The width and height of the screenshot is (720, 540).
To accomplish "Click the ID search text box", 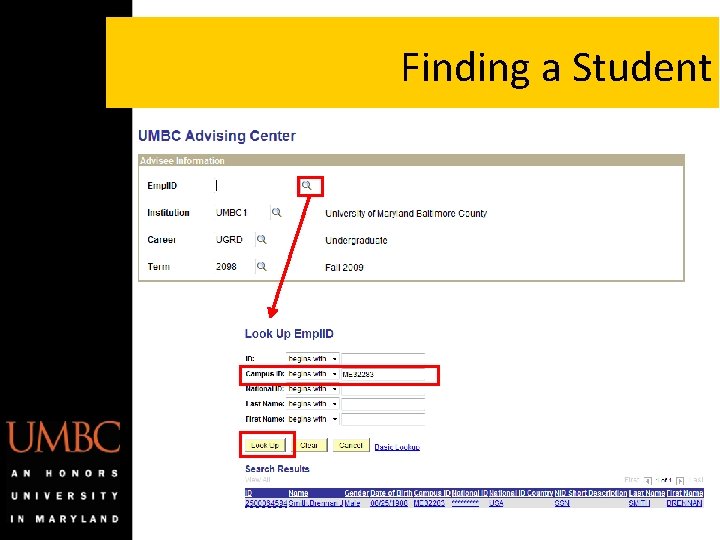I will (383, 359).
